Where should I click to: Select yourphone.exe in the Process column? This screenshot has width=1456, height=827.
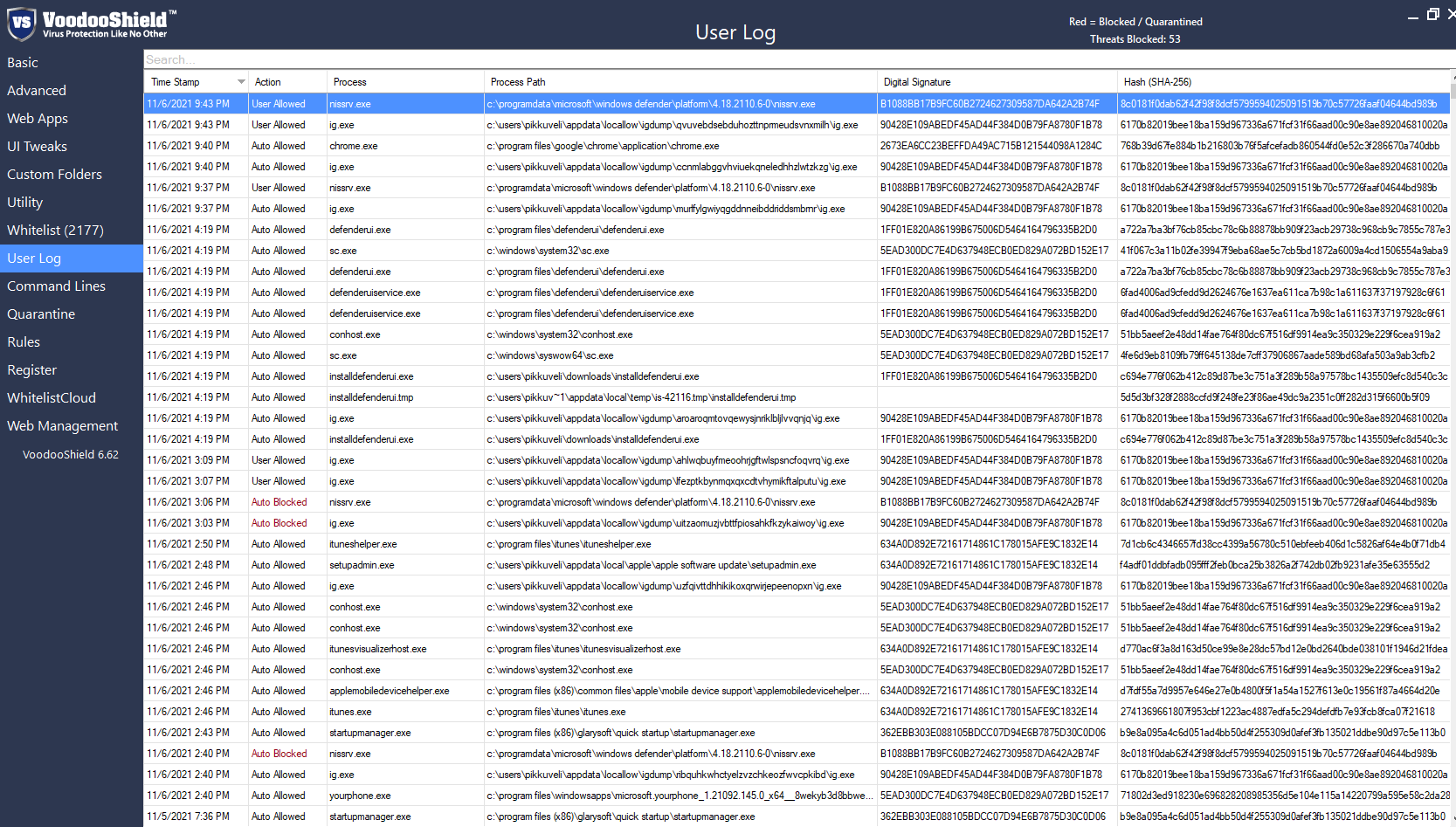360,796
